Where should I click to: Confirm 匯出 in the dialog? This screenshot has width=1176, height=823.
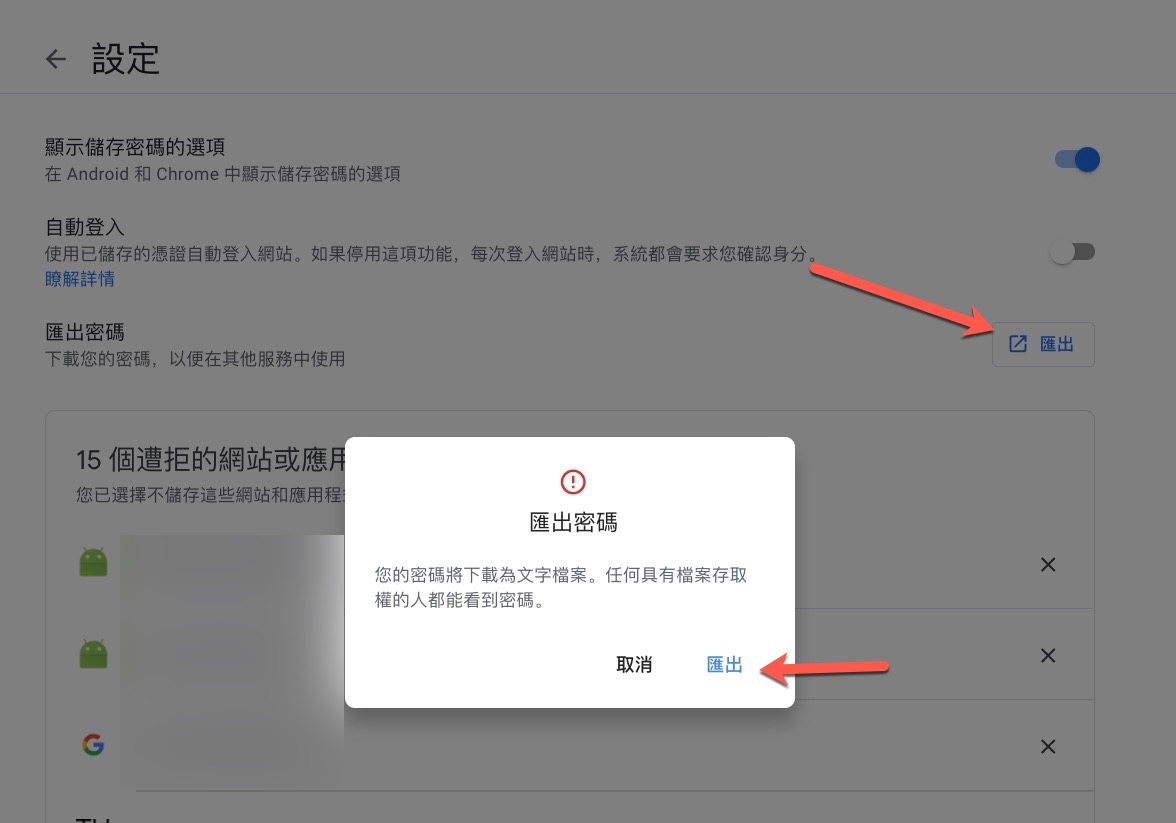tap(724, 665)
